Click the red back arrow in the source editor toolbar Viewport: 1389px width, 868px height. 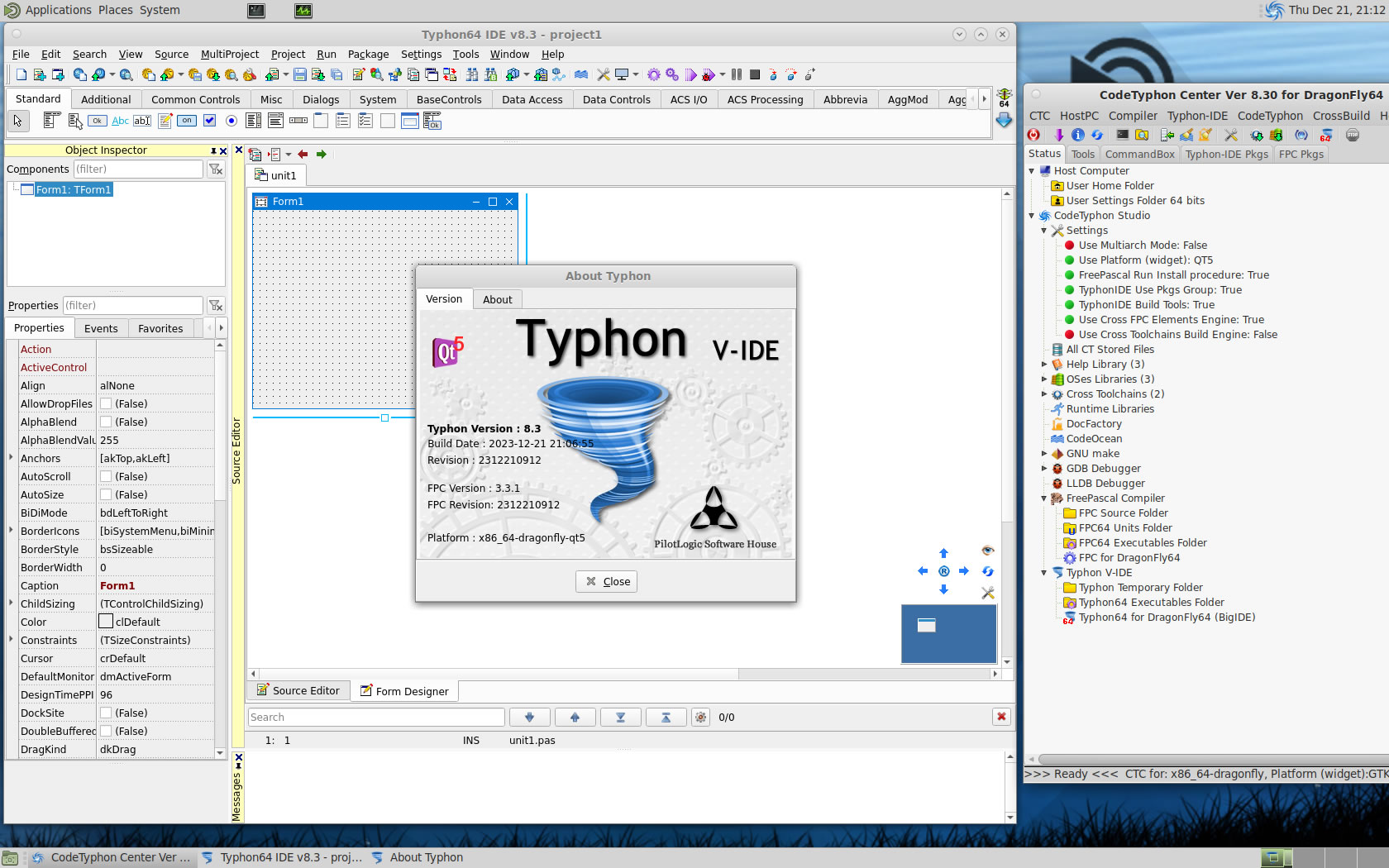[303, 155]
